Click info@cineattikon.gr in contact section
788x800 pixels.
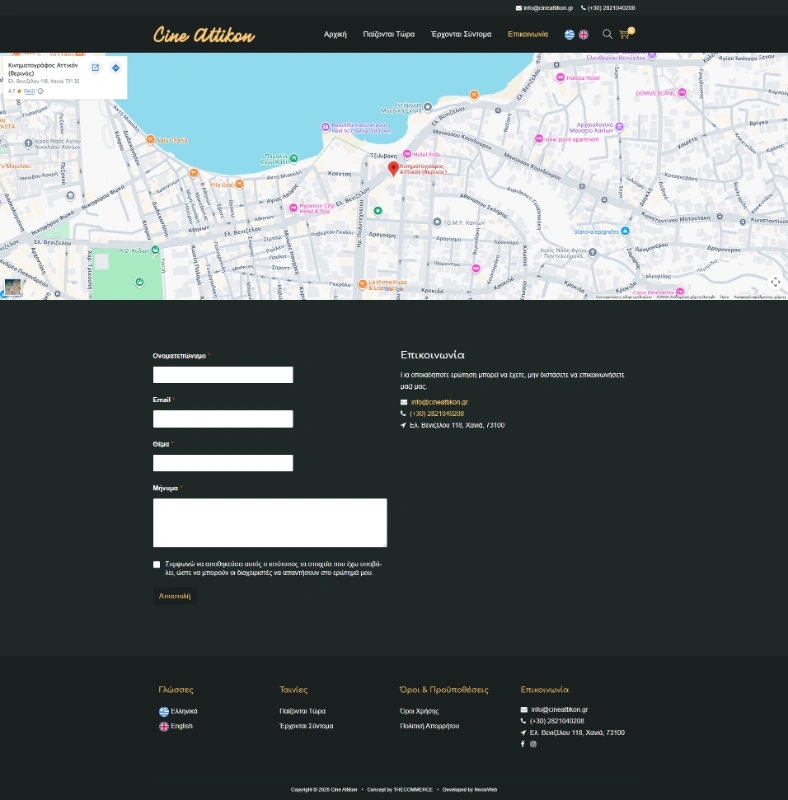[439, 402]
